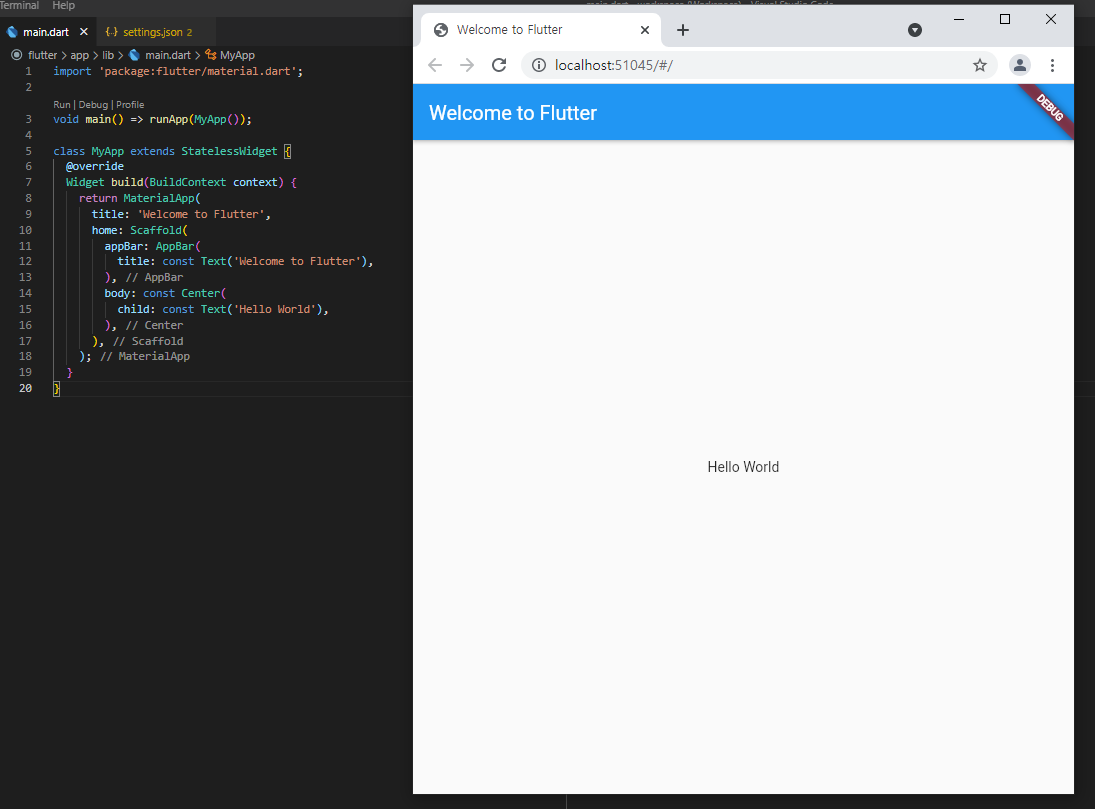
Task: Open Chrome's three-dot menu
Action: click(1052, 65)
